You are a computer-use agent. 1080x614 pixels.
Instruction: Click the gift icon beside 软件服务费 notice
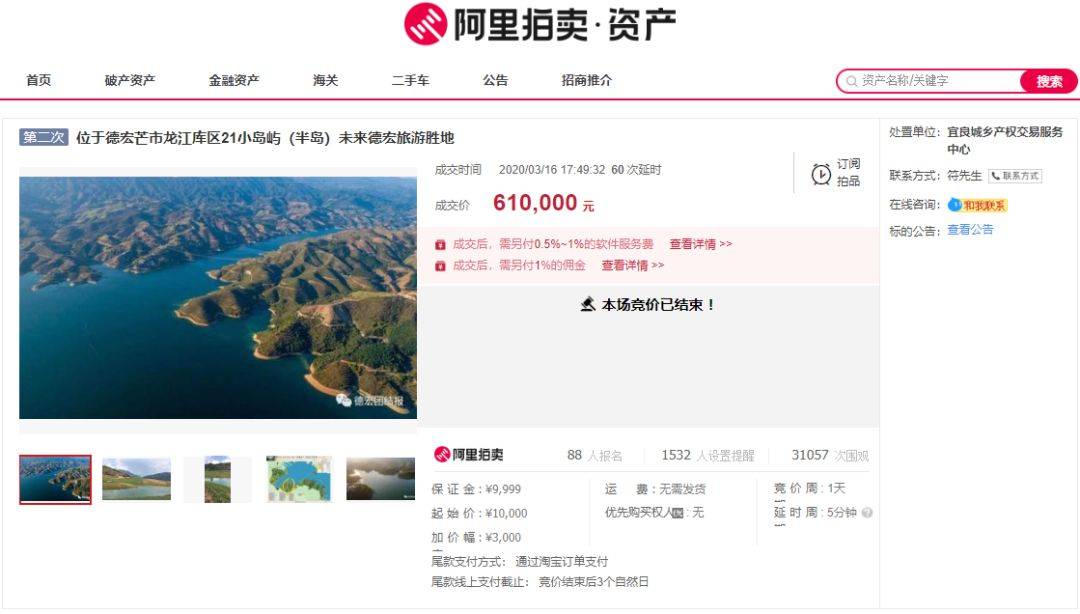point(440,245)
